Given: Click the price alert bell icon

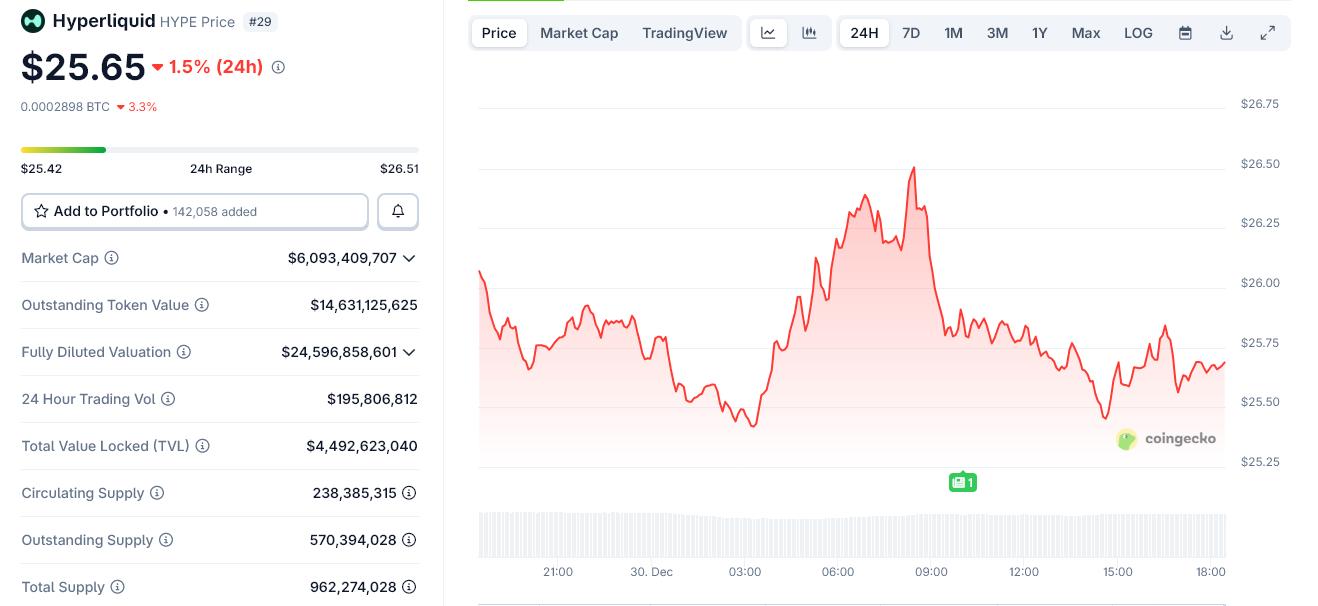Looking at the screenshot, I should click(398, 211).
